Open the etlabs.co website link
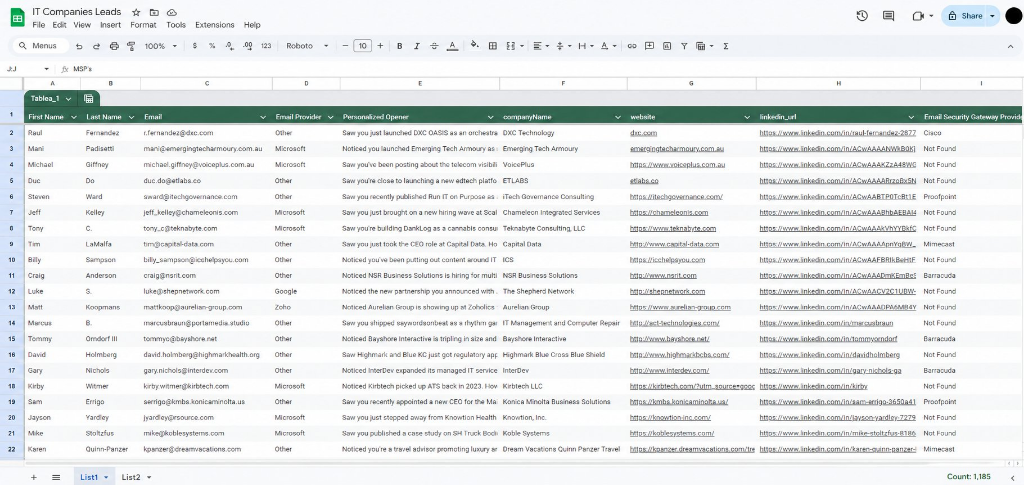 644,180
